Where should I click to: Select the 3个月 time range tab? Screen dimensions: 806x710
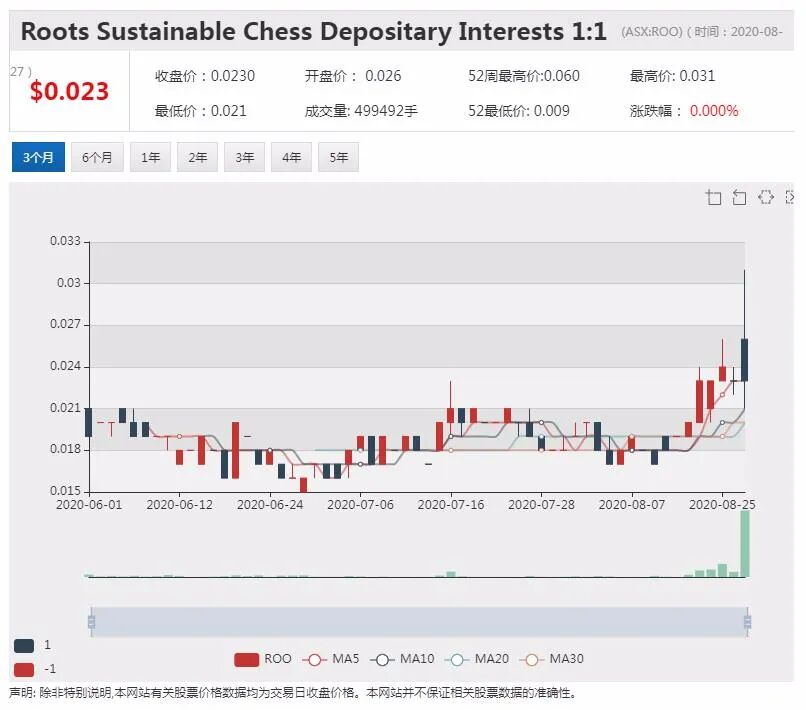[38, 157]
